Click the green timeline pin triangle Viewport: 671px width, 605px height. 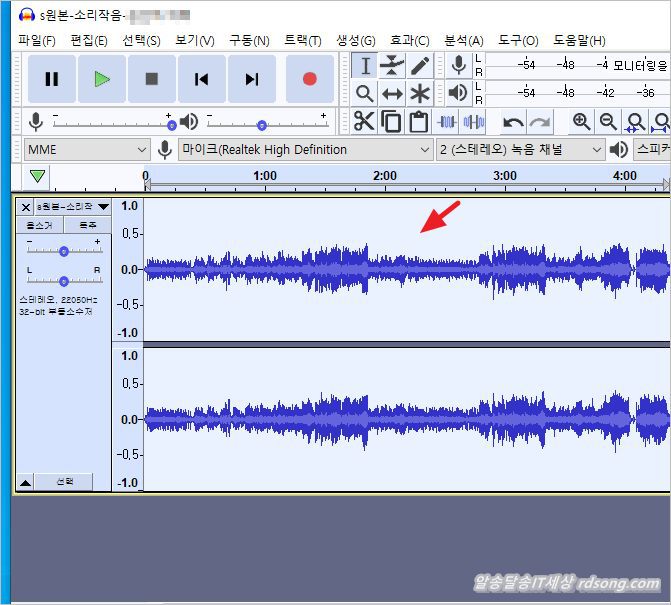(37, 176)
